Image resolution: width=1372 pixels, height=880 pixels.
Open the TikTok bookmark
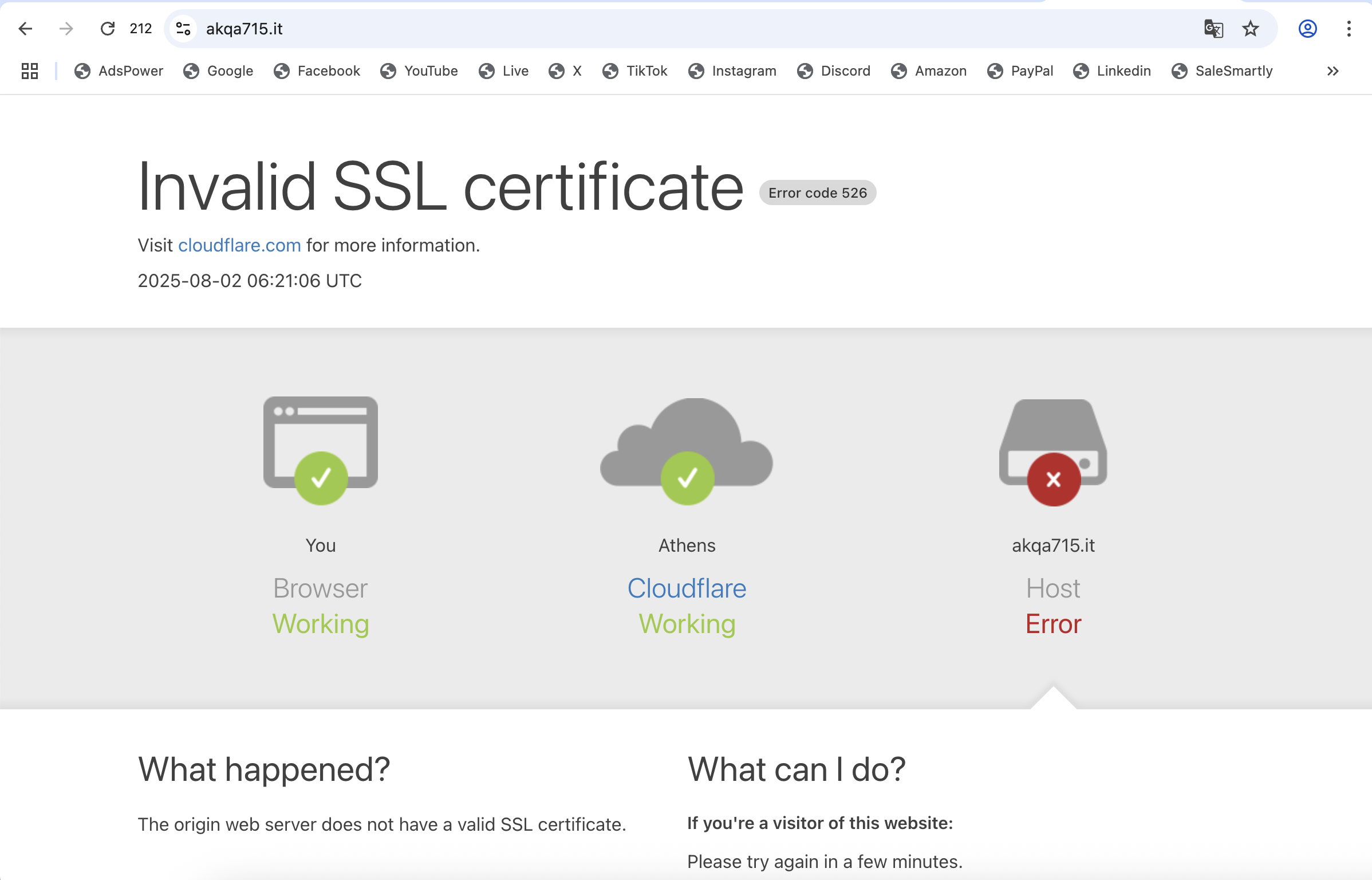pyautogui.click(x=635, y=71)
